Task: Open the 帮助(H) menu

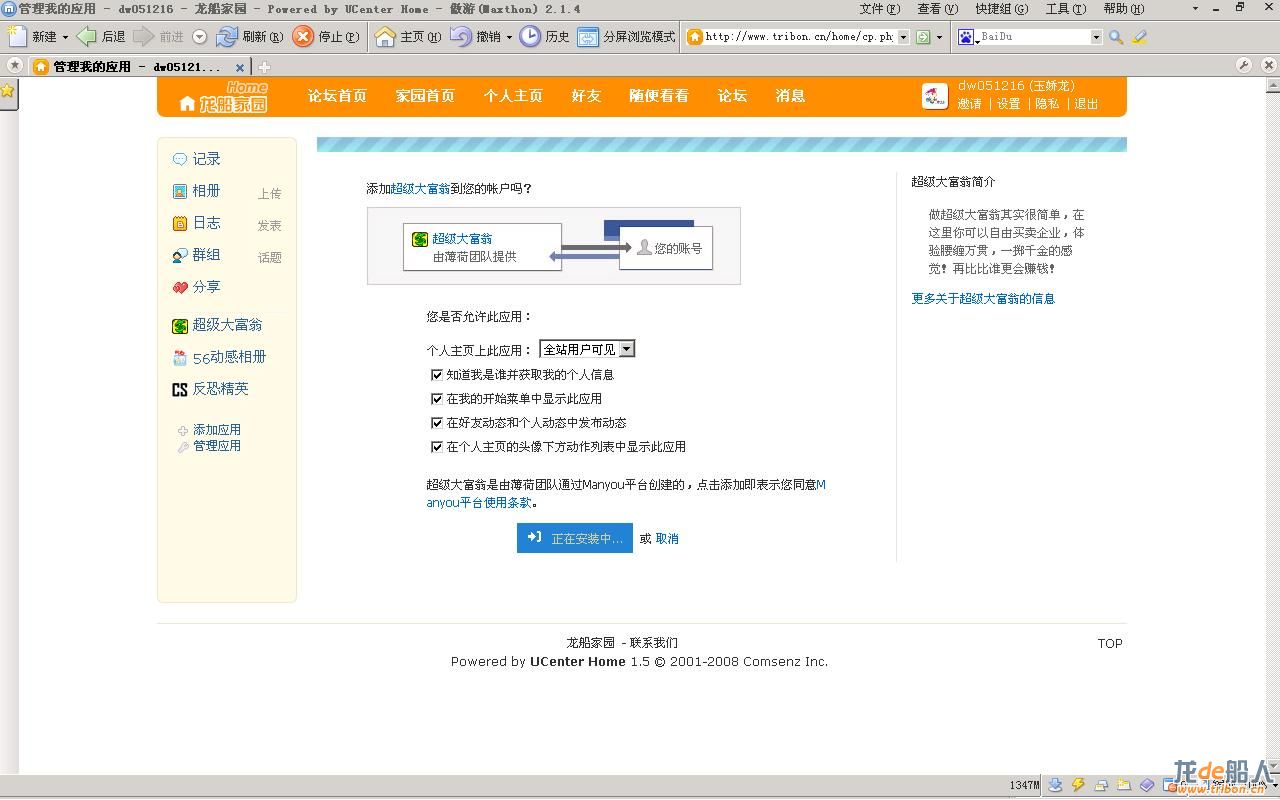Action: pyautogui.click(x=1124, y=9)
